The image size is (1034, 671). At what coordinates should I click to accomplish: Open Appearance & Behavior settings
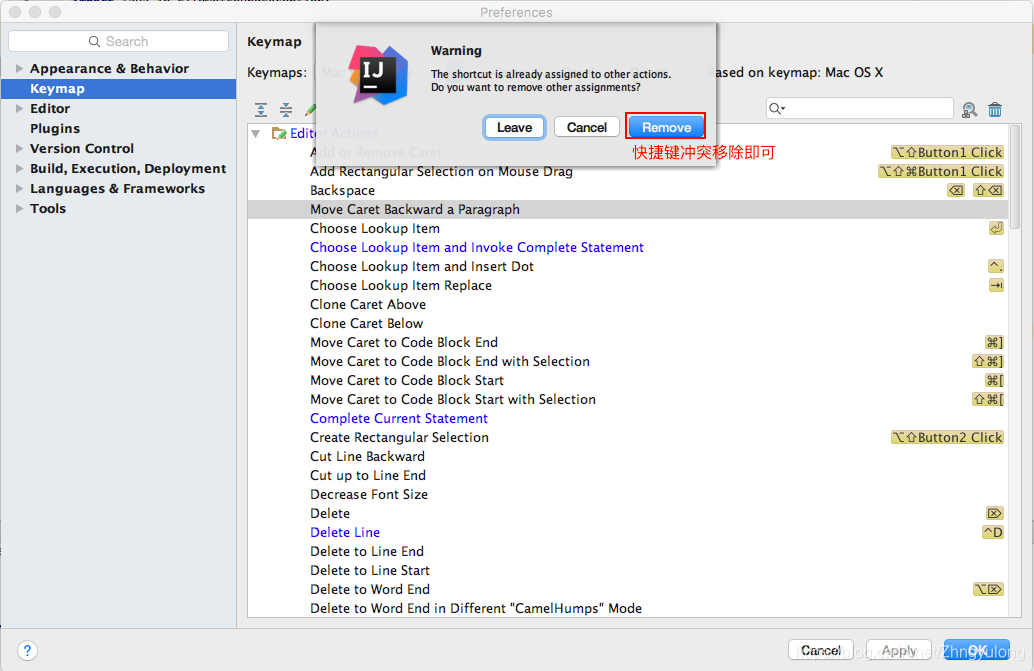[x=109, y=69]
